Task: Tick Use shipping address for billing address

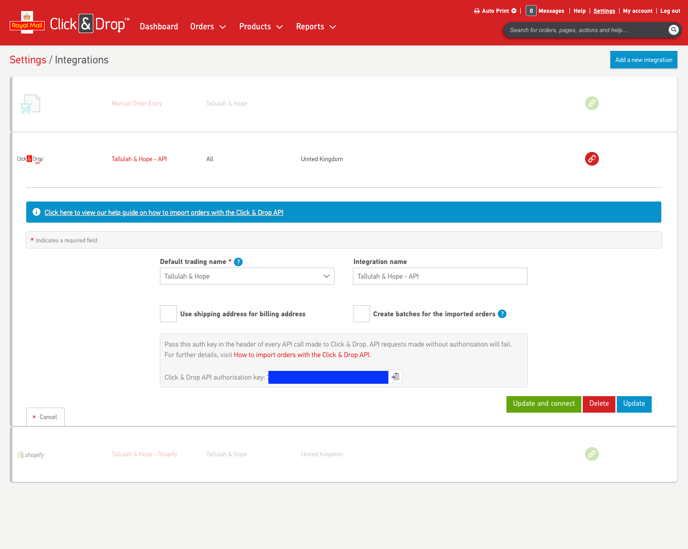Action: click(168, 314)
